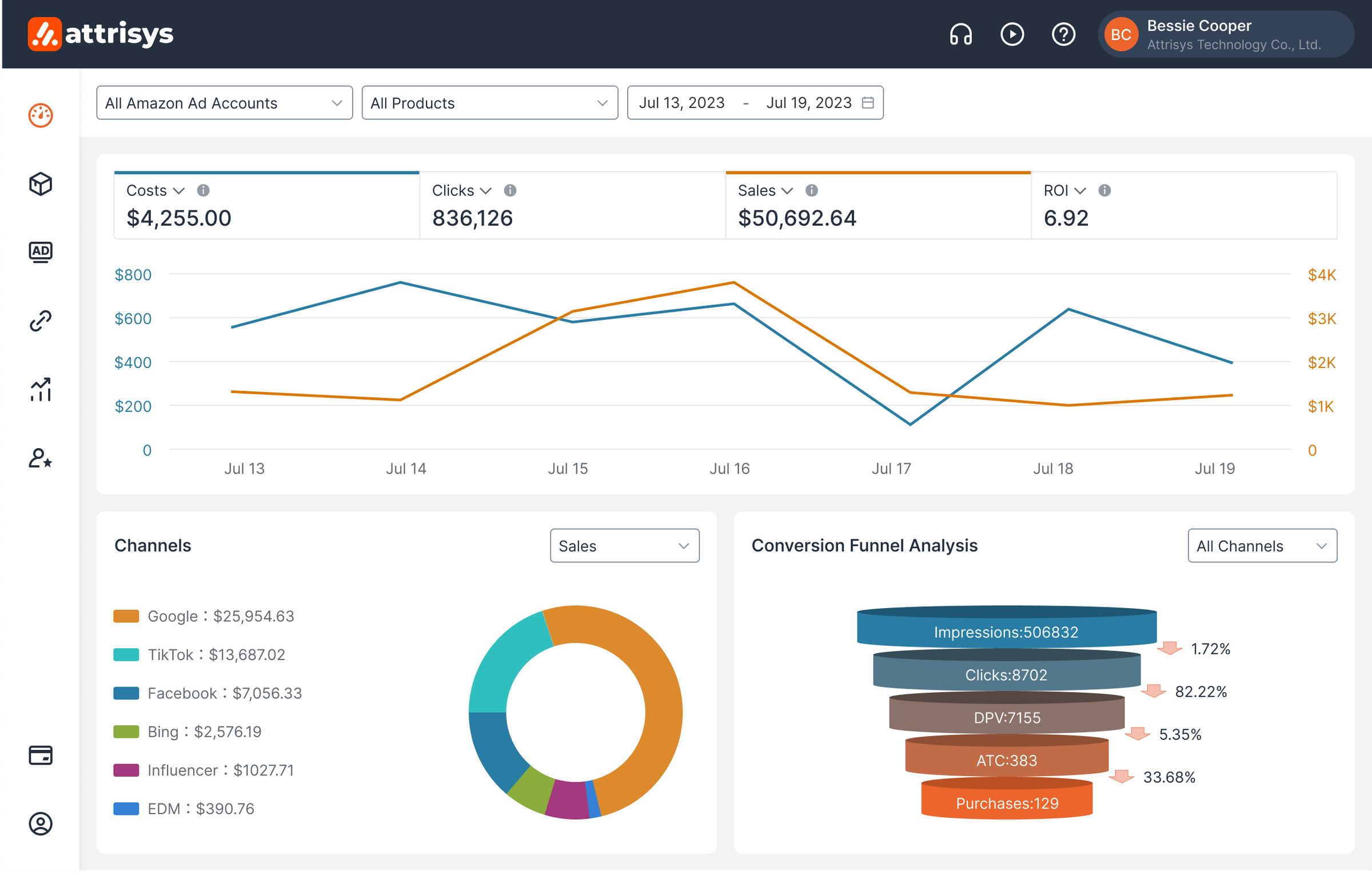Select the Google orange legend swatch
Viewport: 1372px width, 875px height.
pyautogui.click(x=127, y=616)
